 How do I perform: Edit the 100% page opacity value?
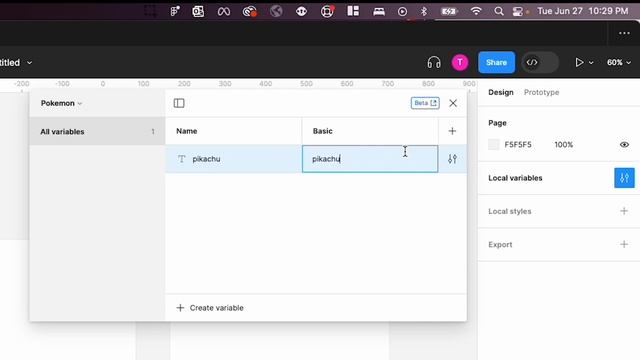563,144
